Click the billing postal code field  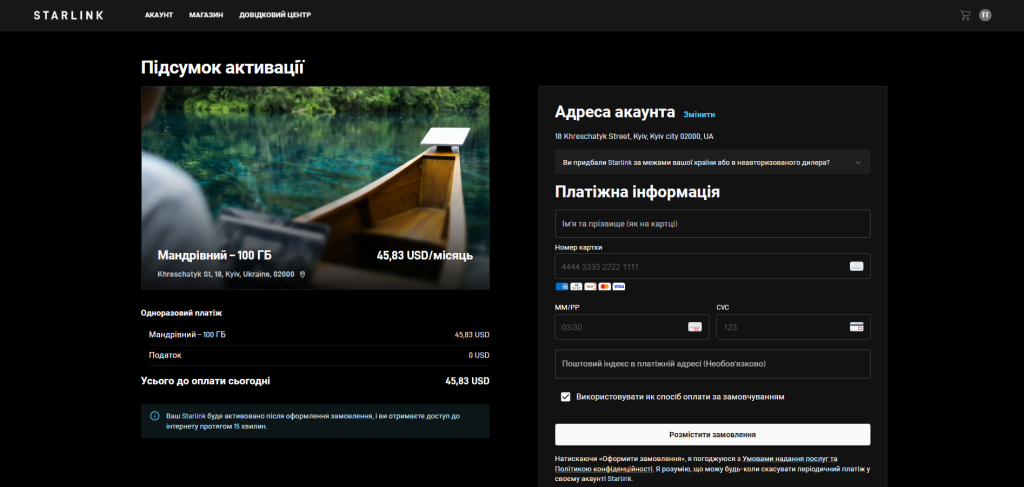coord(712,364)
